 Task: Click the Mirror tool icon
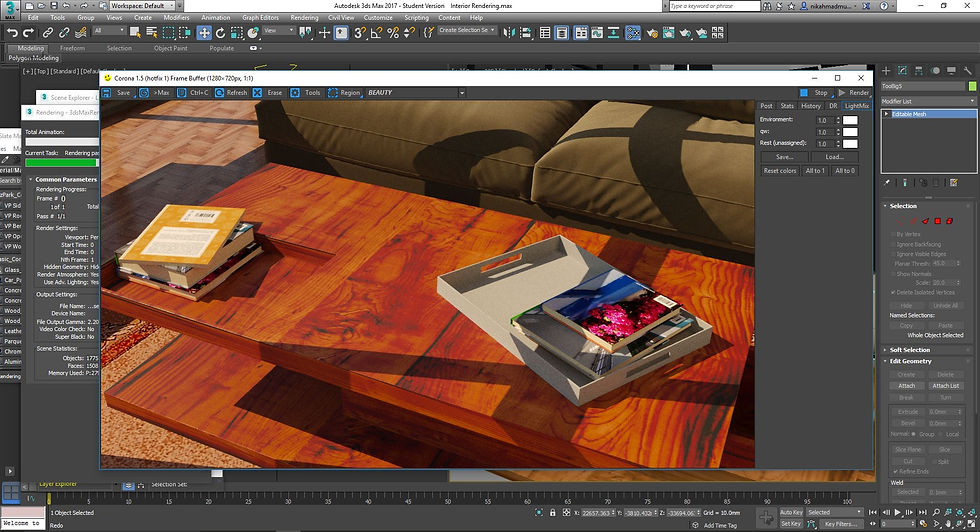(509, 33)
